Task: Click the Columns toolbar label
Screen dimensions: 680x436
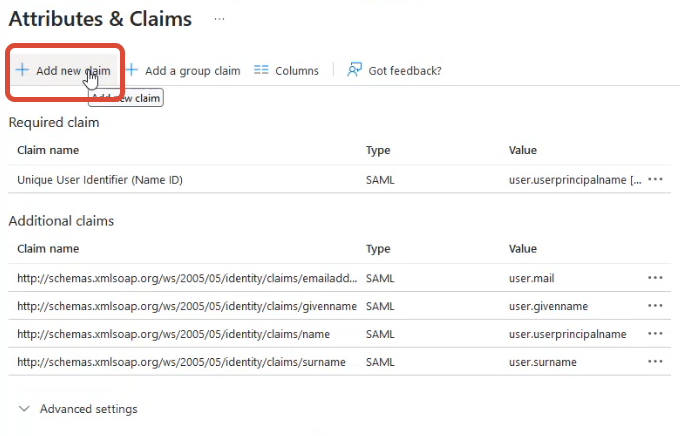Action: [297, 71]
